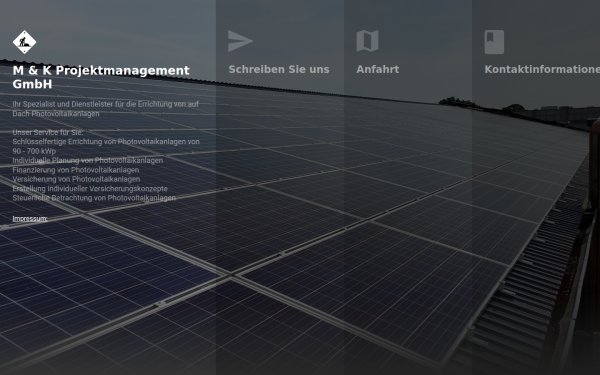Click 'Individuelle Planung von Photovoltaikanlagen' line

click(88, 160)
